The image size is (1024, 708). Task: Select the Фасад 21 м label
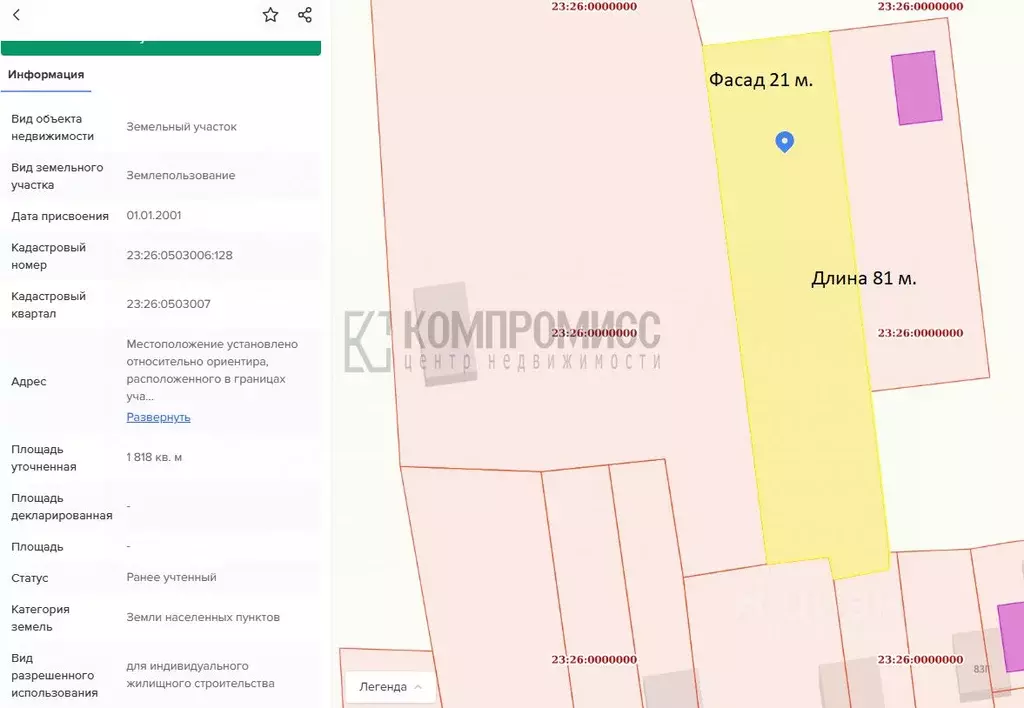coord(760,79)
